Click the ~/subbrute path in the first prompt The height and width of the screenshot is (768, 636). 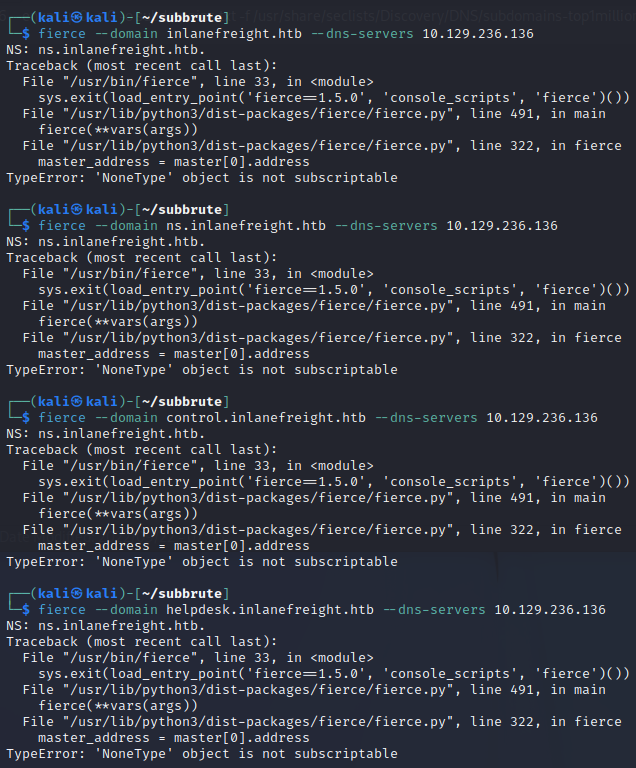[x=187, y=18]
